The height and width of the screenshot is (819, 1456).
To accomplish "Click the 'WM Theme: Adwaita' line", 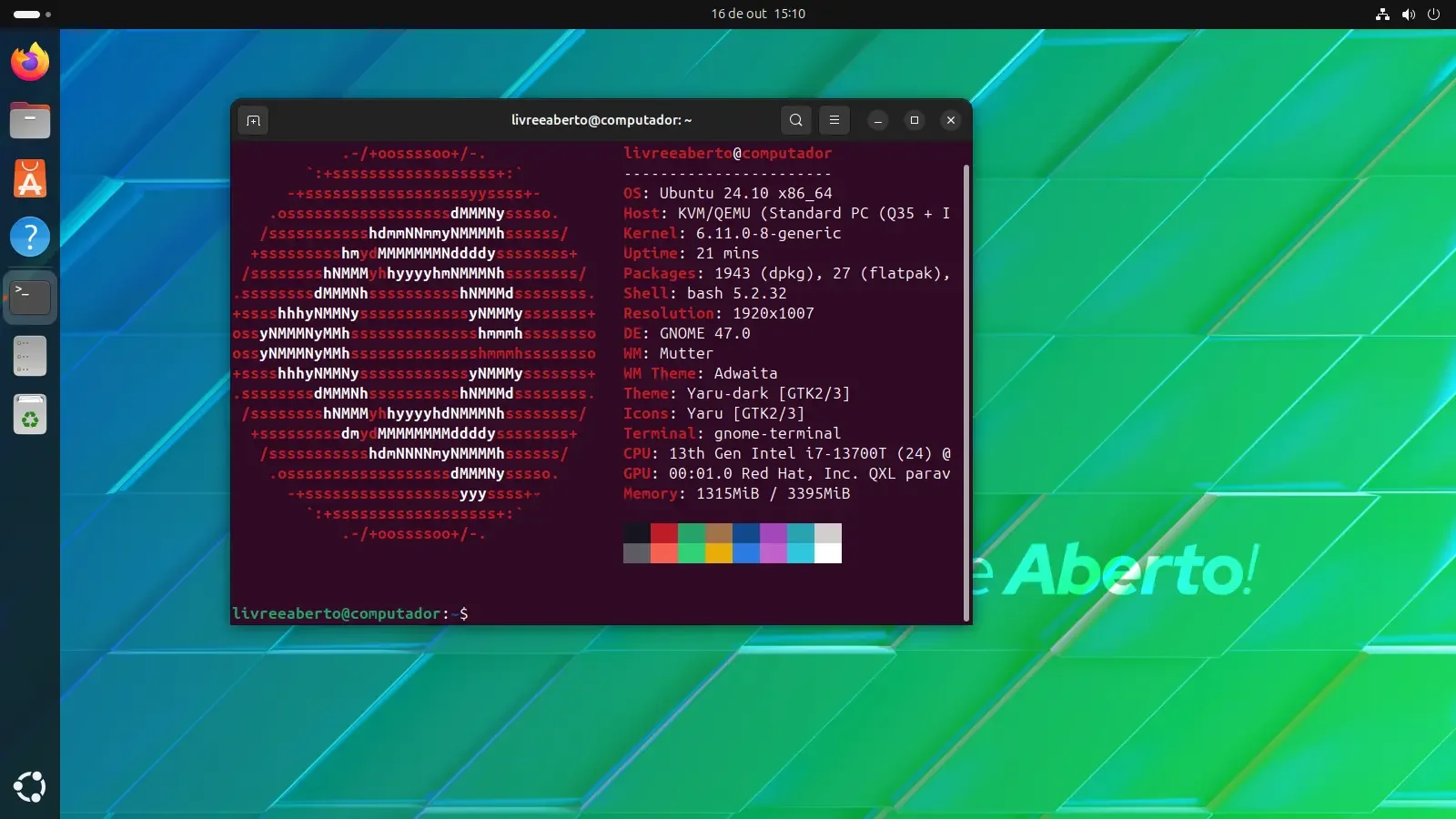I will (701, 373).
